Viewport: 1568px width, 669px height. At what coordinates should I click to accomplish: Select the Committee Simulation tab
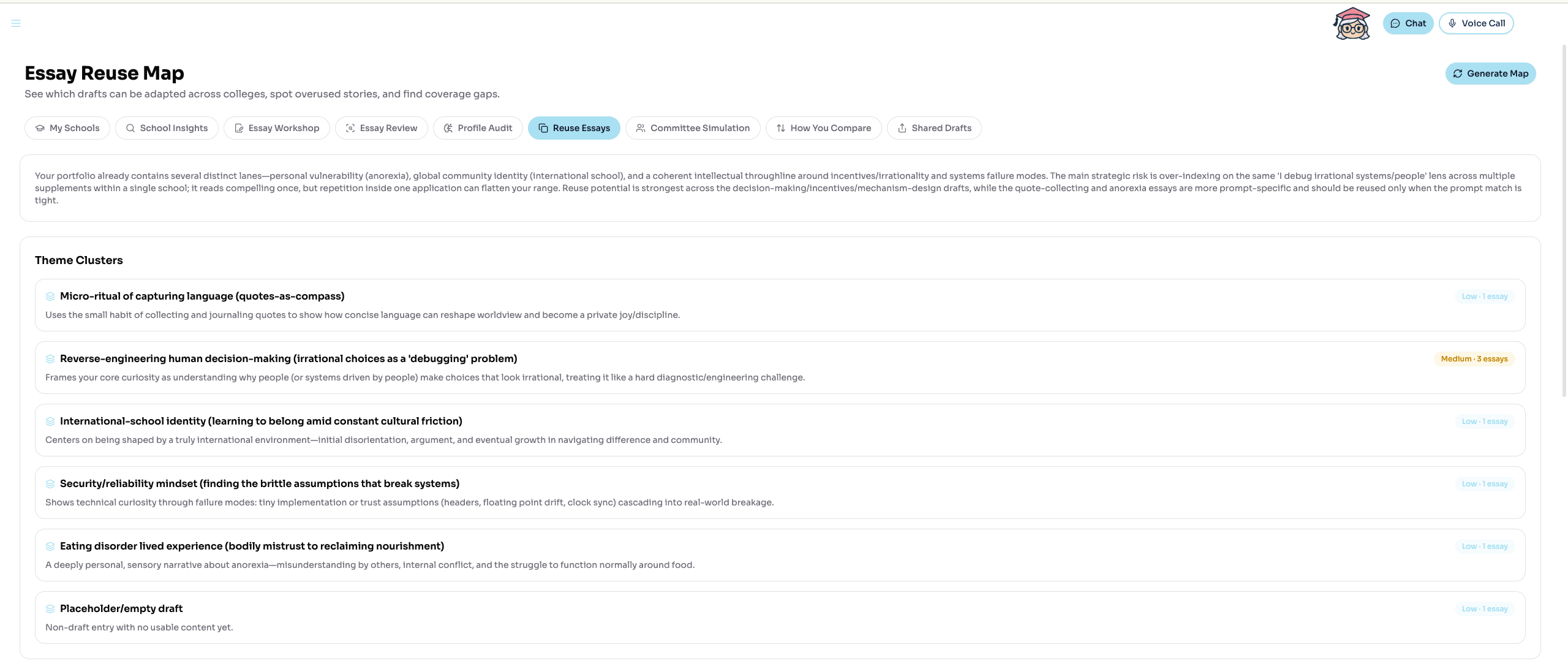coord(693,128)
